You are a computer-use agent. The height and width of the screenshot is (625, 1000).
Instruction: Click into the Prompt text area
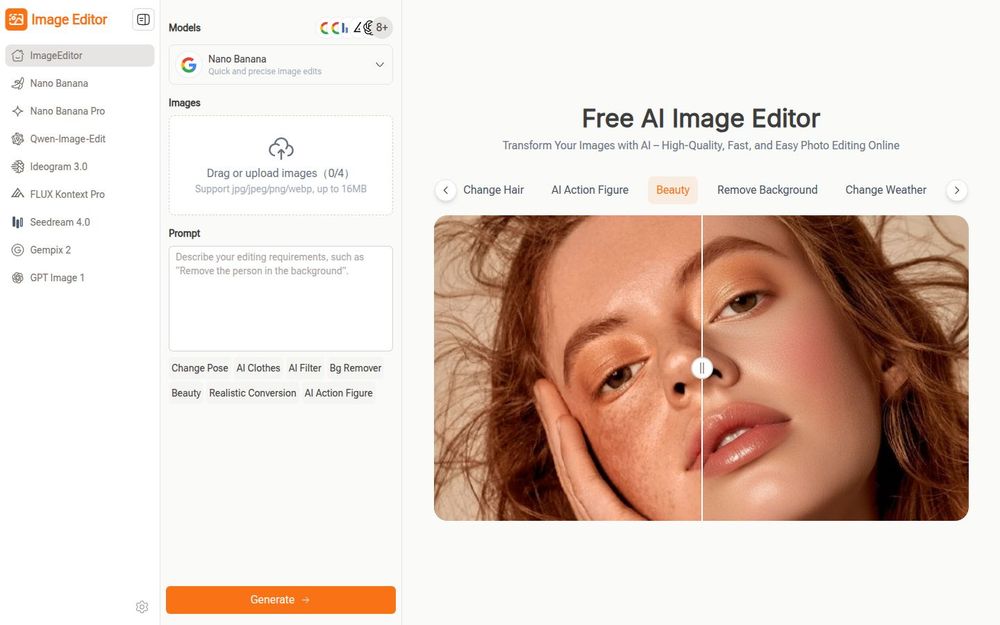tap(281, 298)
